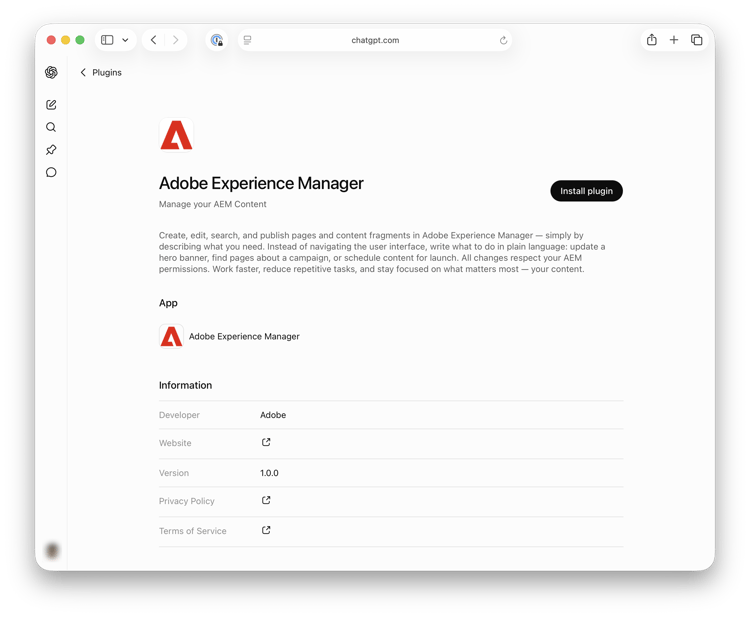Click the Privacy Policy row label
This screenshot has height=617, width=750.
tap(187, 501)
